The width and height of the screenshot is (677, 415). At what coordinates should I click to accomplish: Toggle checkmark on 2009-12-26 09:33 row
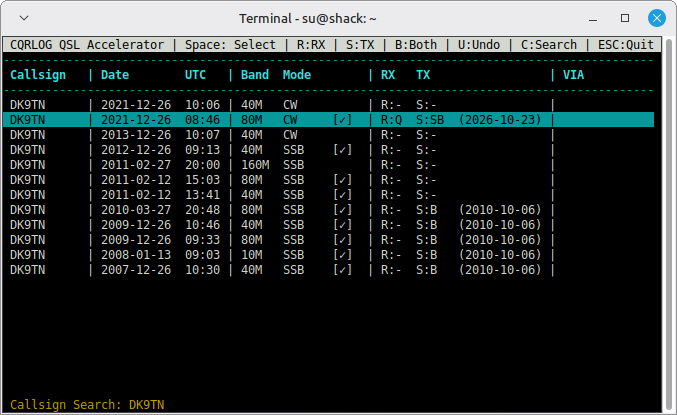tap(342, 240)
